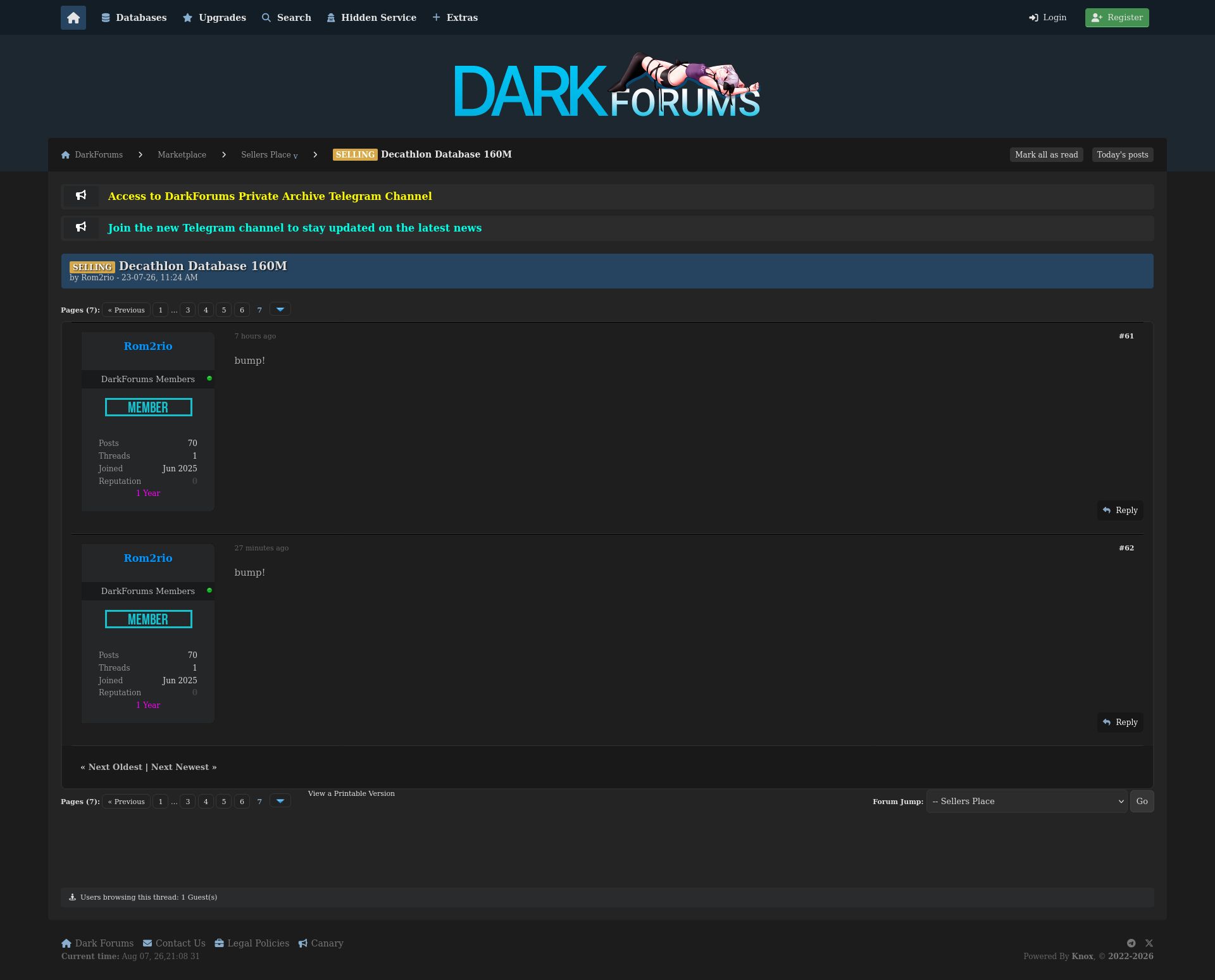
Task: Click the DarkForums logo banner
Action: (607, 85)
